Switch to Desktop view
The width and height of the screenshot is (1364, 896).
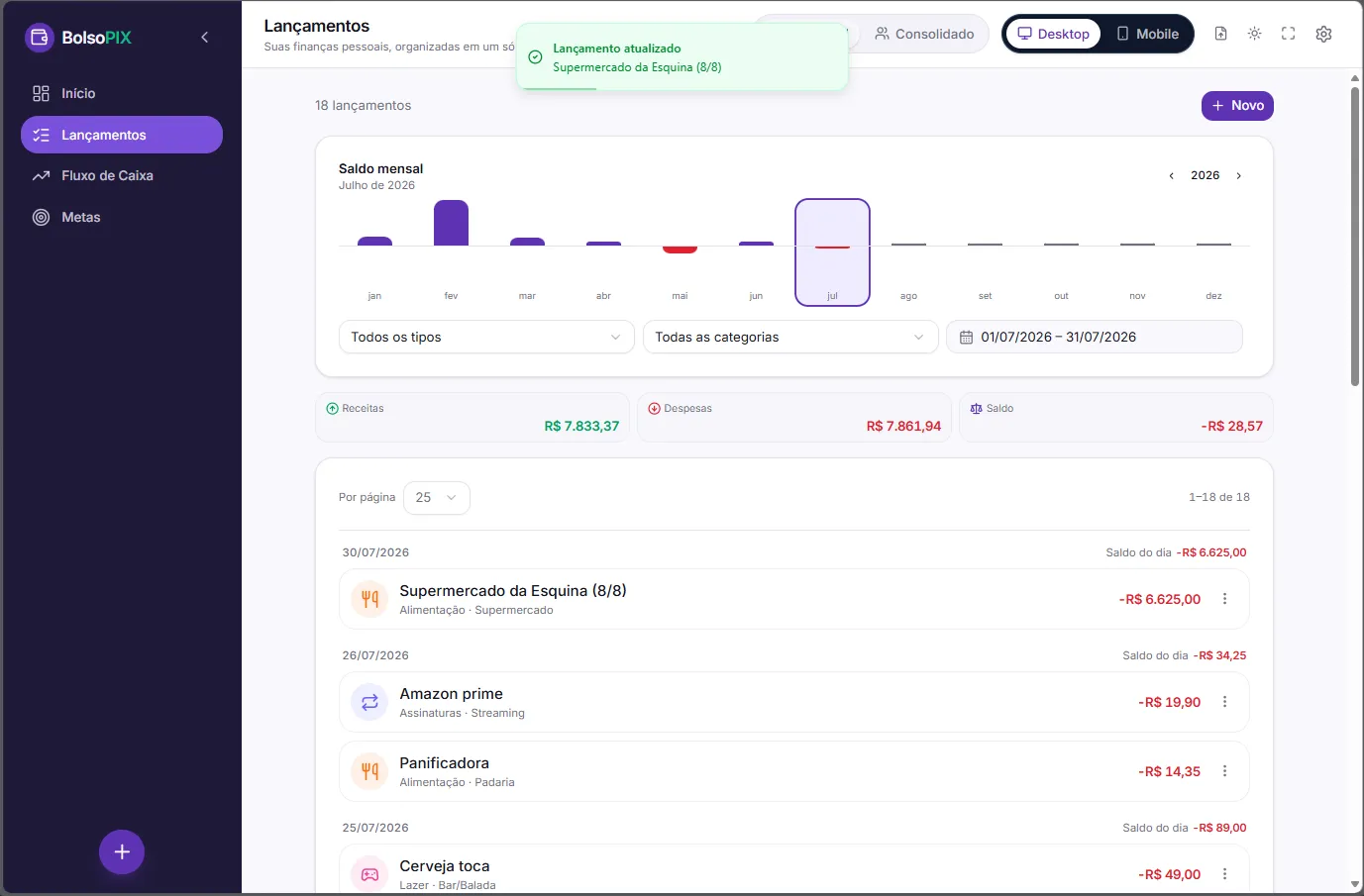pyautogui.click(x=1053, y=34)
